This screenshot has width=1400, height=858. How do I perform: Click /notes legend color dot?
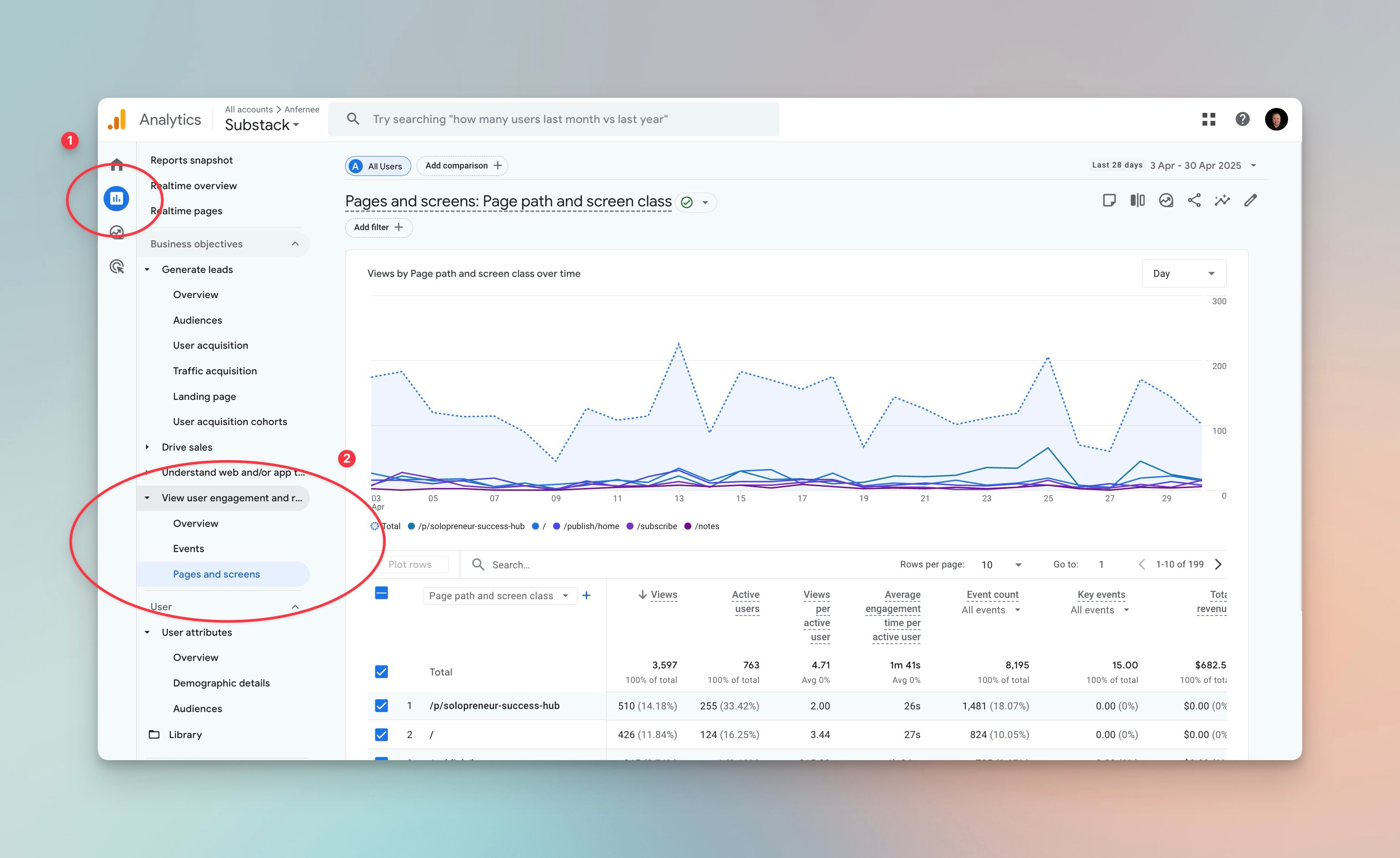(688, 526)
